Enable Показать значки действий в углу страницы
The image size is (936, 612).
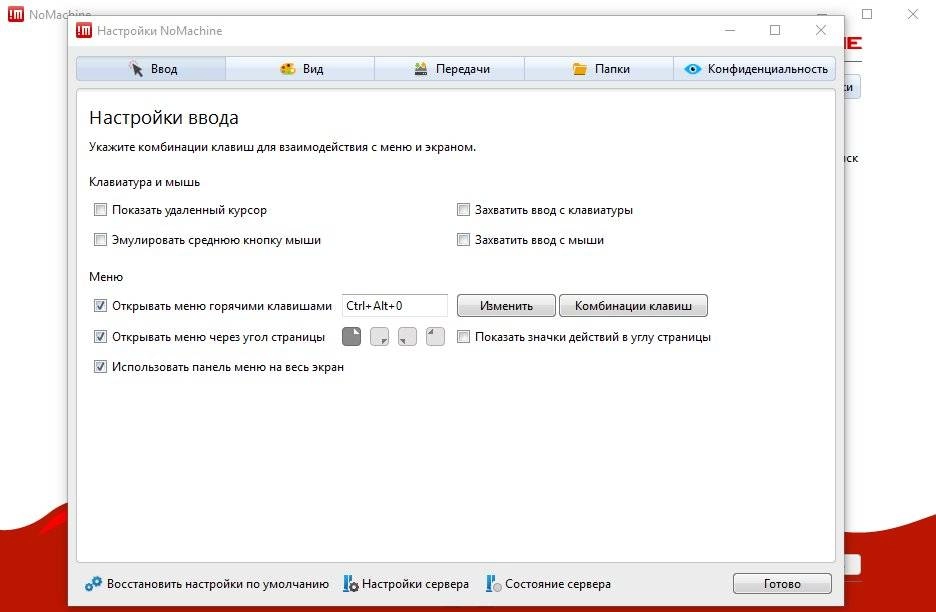463,337
